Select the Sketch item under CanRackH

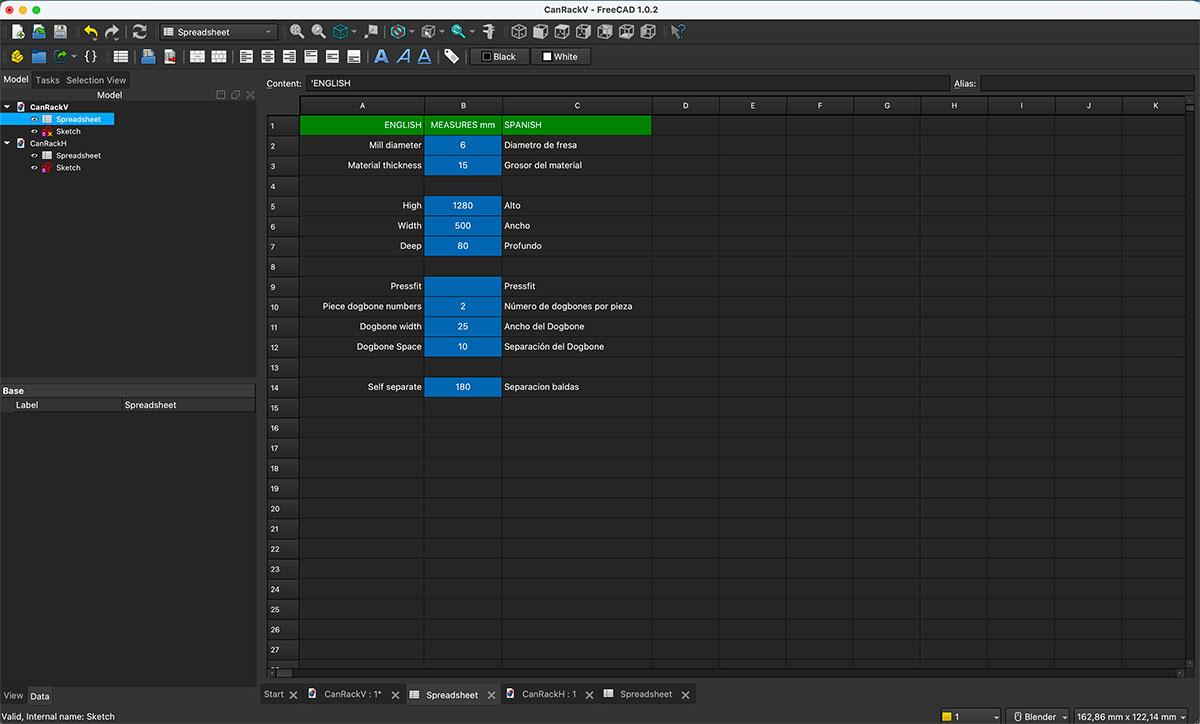(x=68, y=167)
